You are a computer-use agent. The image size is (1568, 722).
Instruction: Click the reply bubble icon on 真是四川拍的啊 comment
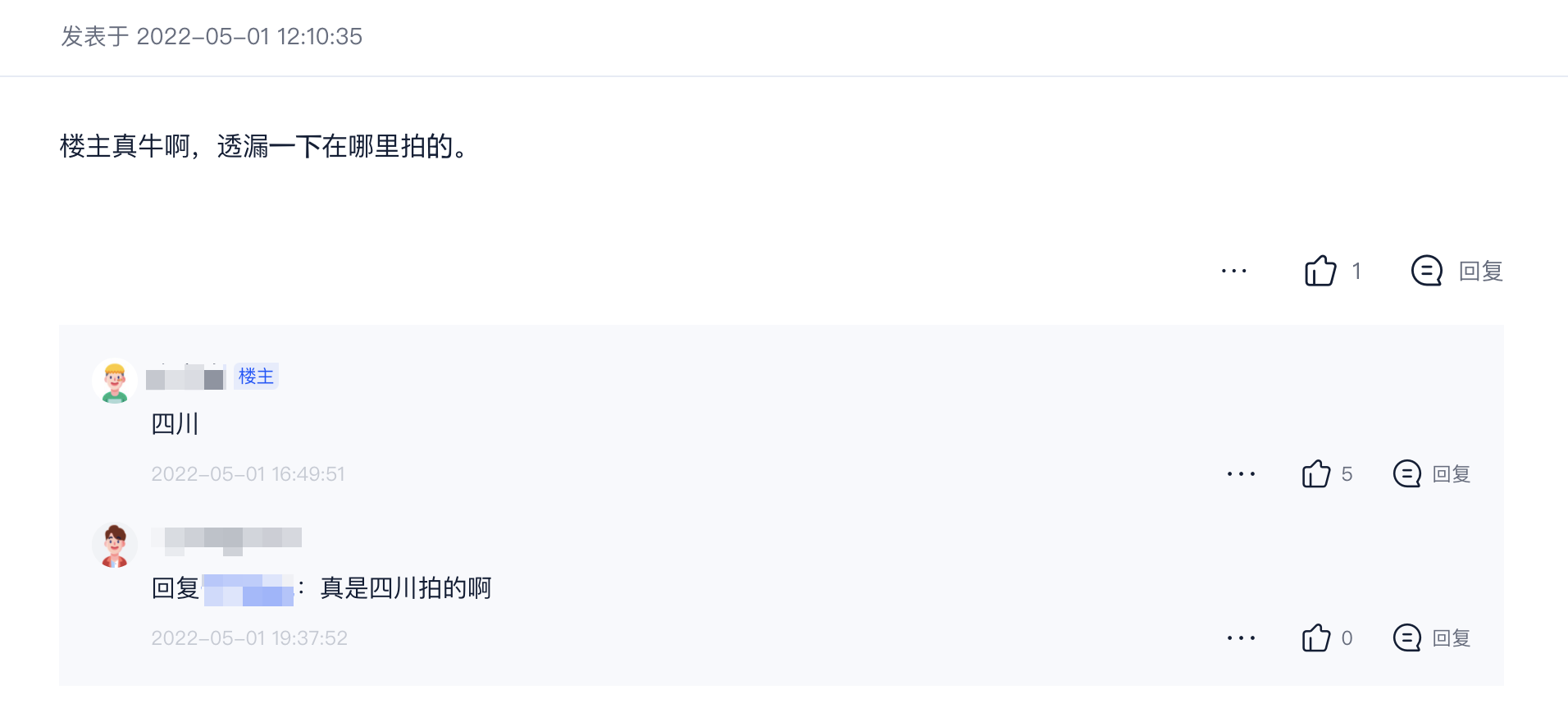[1406, 638]
